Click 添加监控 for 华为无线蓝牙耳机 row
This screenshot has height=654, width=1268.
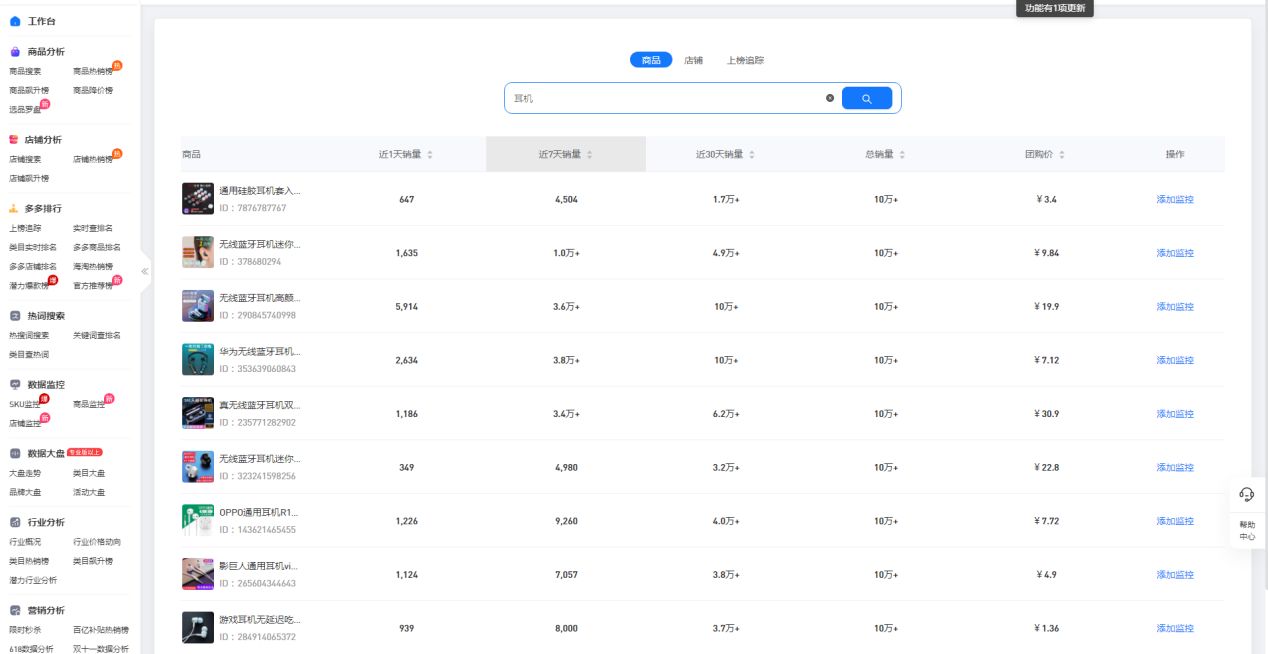(x=1175, y=360)
